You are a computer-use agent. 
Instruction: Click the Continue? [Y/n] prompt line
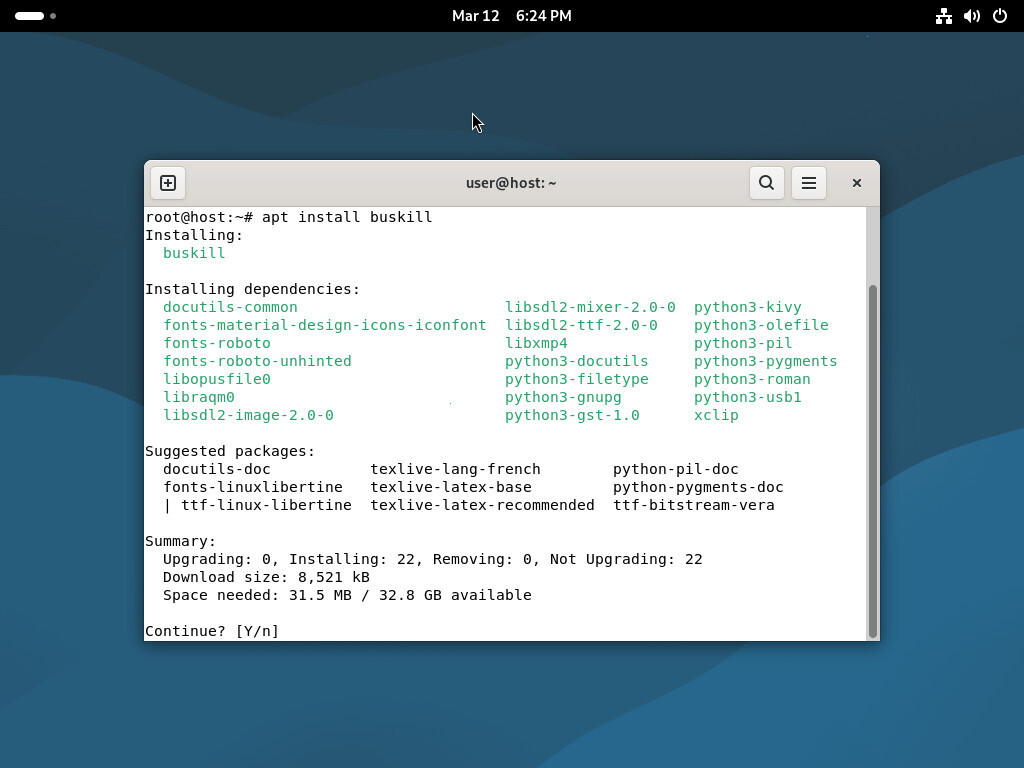tap(212, 631)
